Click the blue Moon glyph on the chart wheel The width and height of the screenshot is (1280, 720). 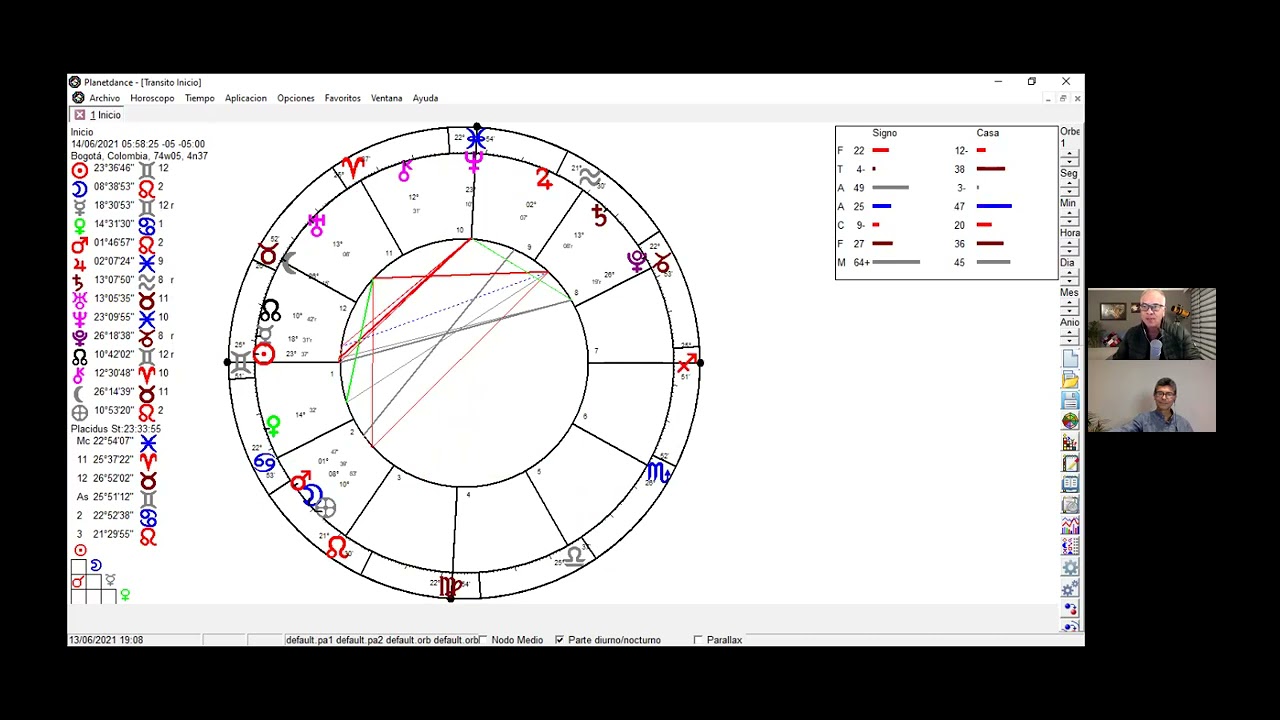[x=311, y=495]
